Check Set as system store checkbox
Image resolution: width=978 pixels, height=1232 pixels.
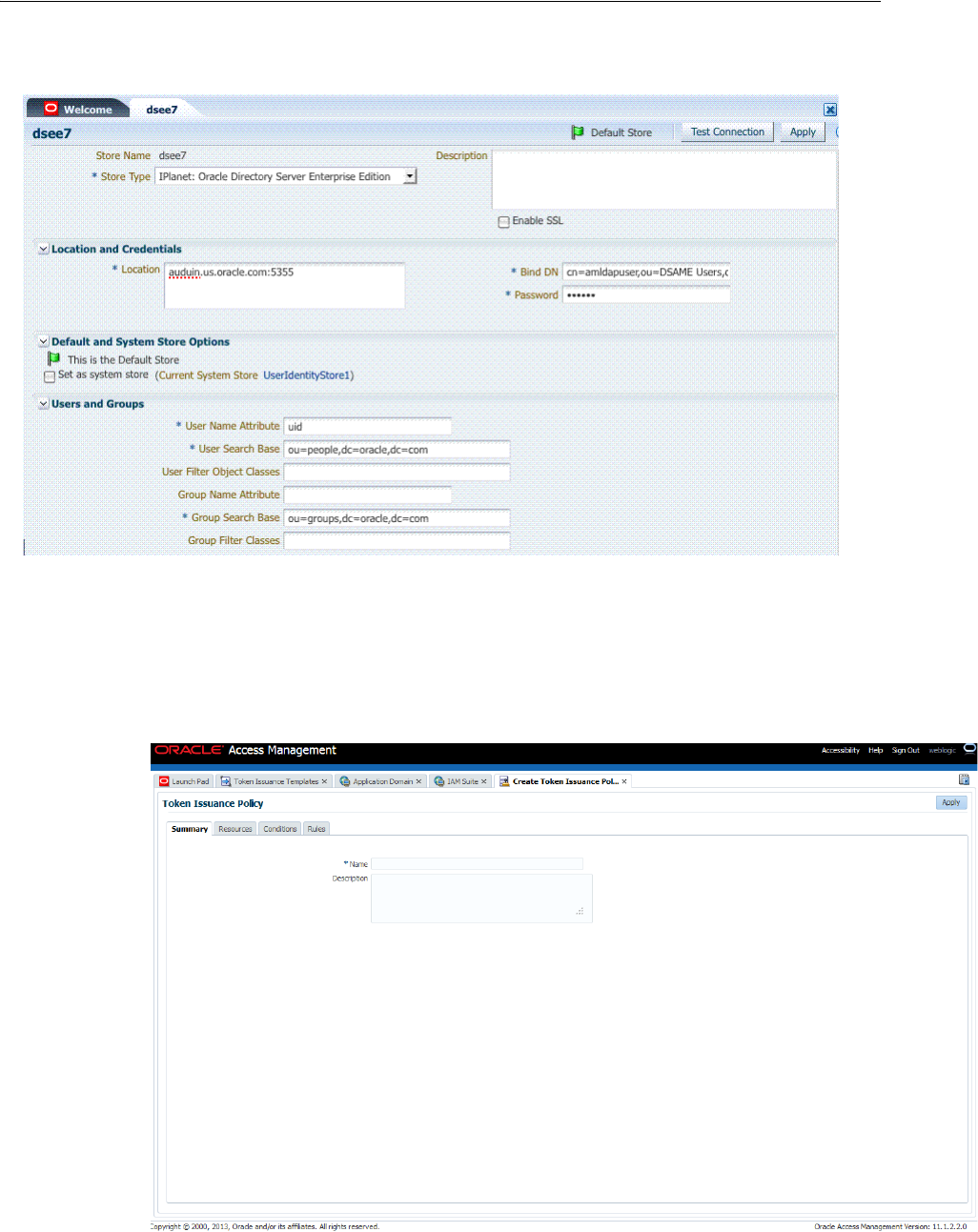(x=50, y=376)
